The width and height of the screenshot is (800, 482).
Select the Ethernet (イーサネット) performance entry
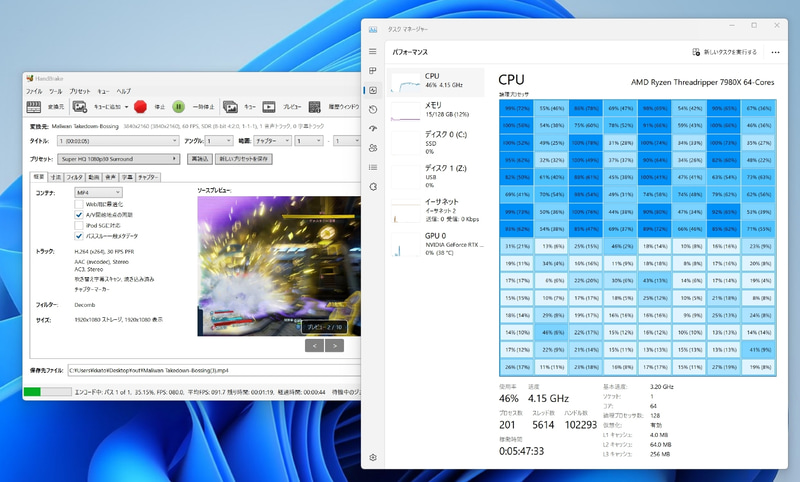pos(435,210)
